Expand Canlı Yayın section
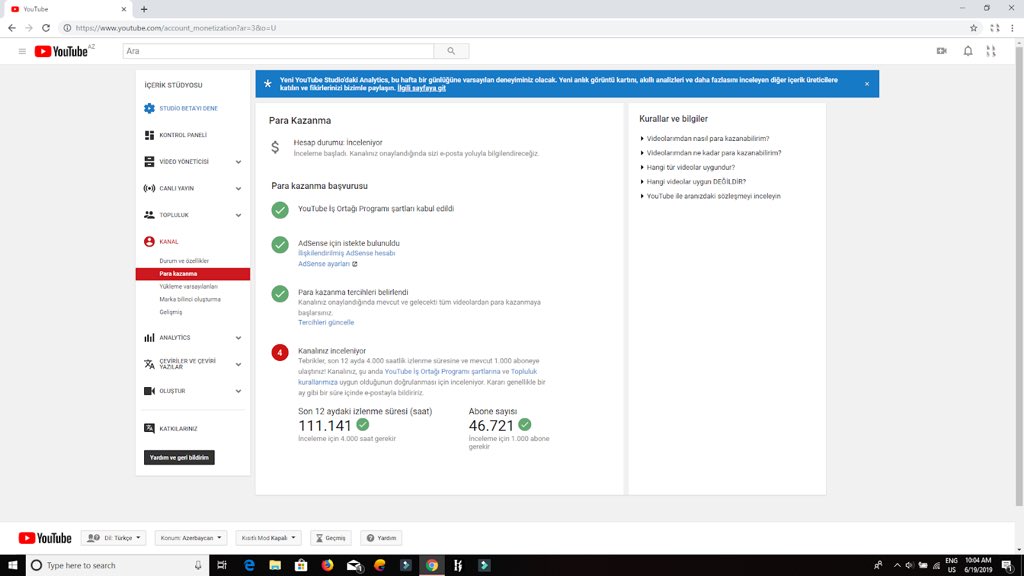The image size is (1024, 576). 238,189
